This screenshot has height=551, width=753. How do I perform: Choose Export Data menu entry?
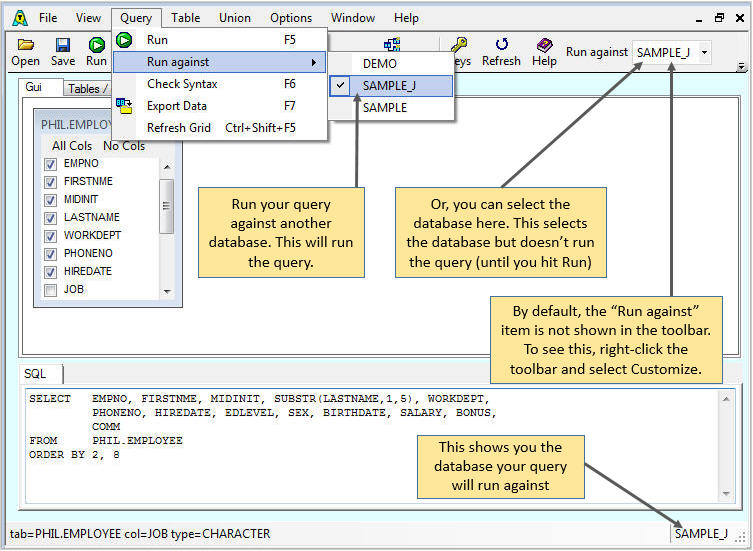click(220, 106)
